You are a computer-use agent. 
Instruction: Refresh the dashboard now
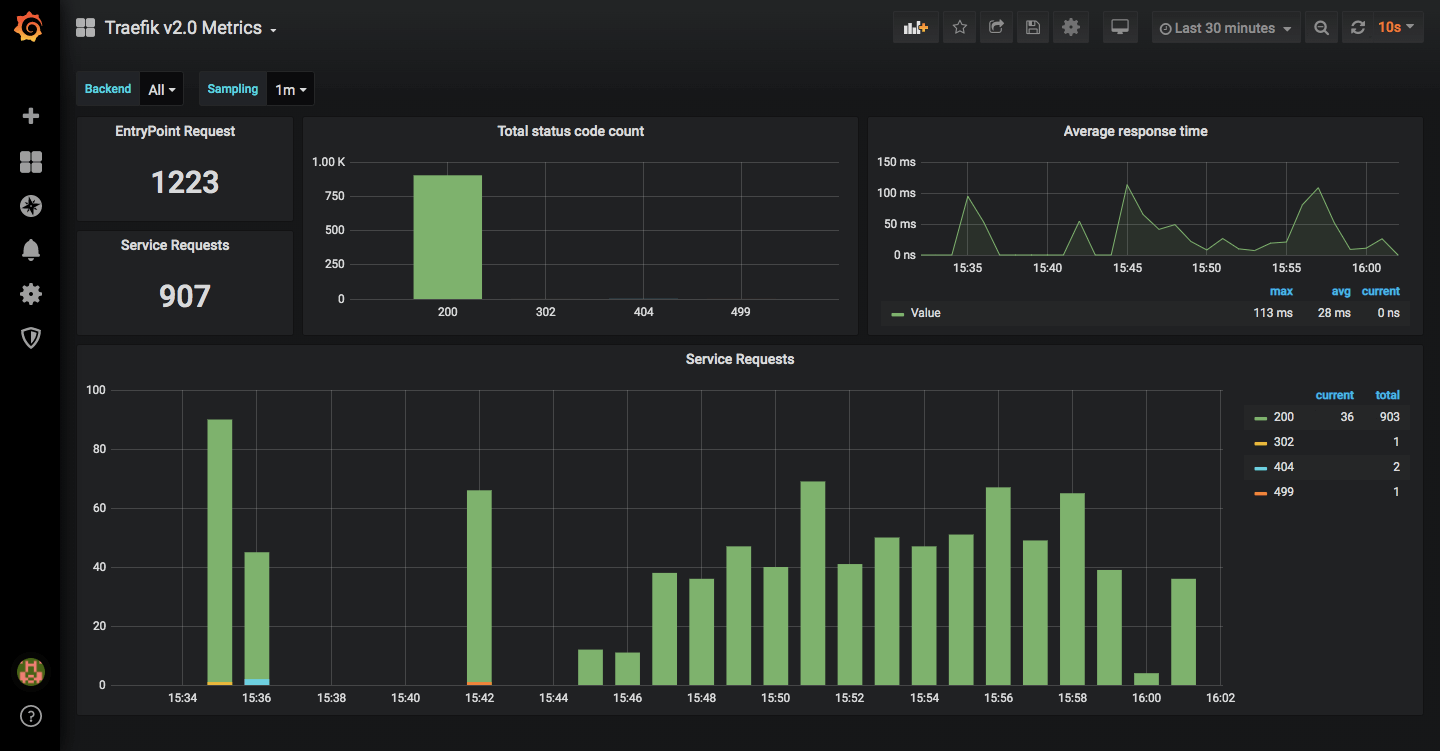(1358, 28)
